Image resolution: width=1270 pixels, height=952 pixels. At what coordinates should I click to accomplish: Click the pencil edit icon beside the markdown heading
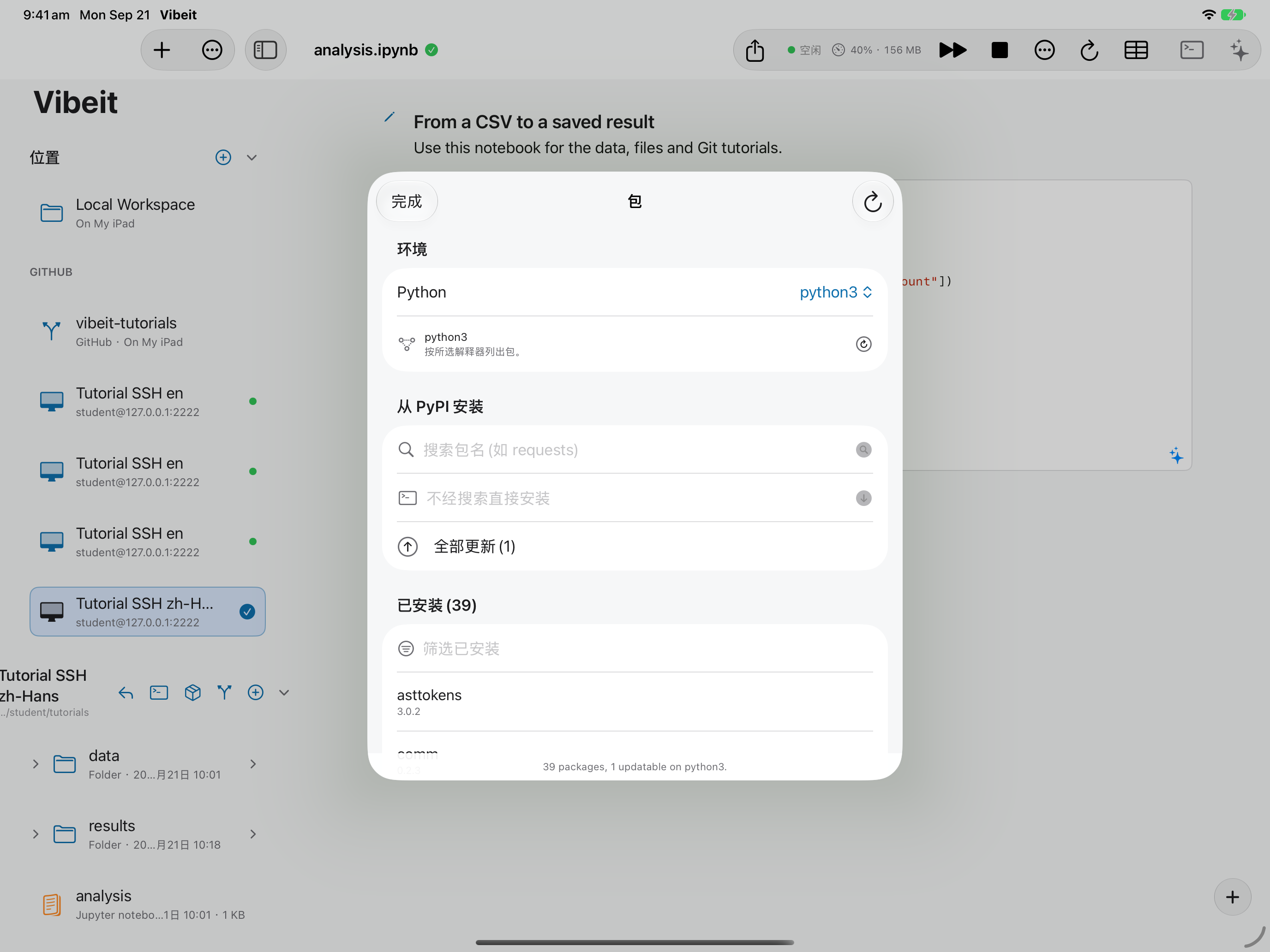point(389,117)
